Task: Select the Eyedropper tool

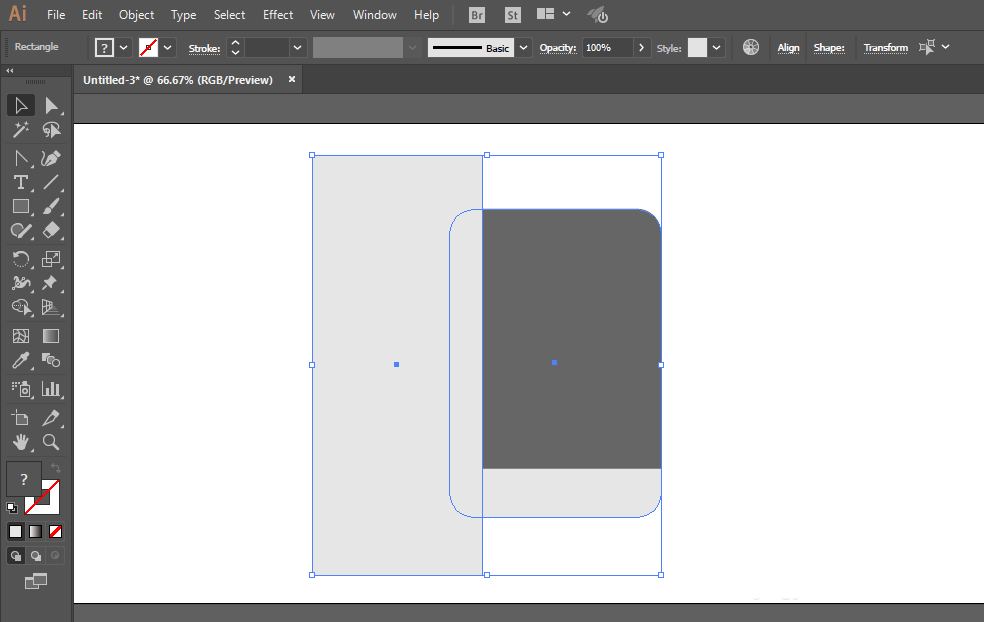Action: pos(21,361)
